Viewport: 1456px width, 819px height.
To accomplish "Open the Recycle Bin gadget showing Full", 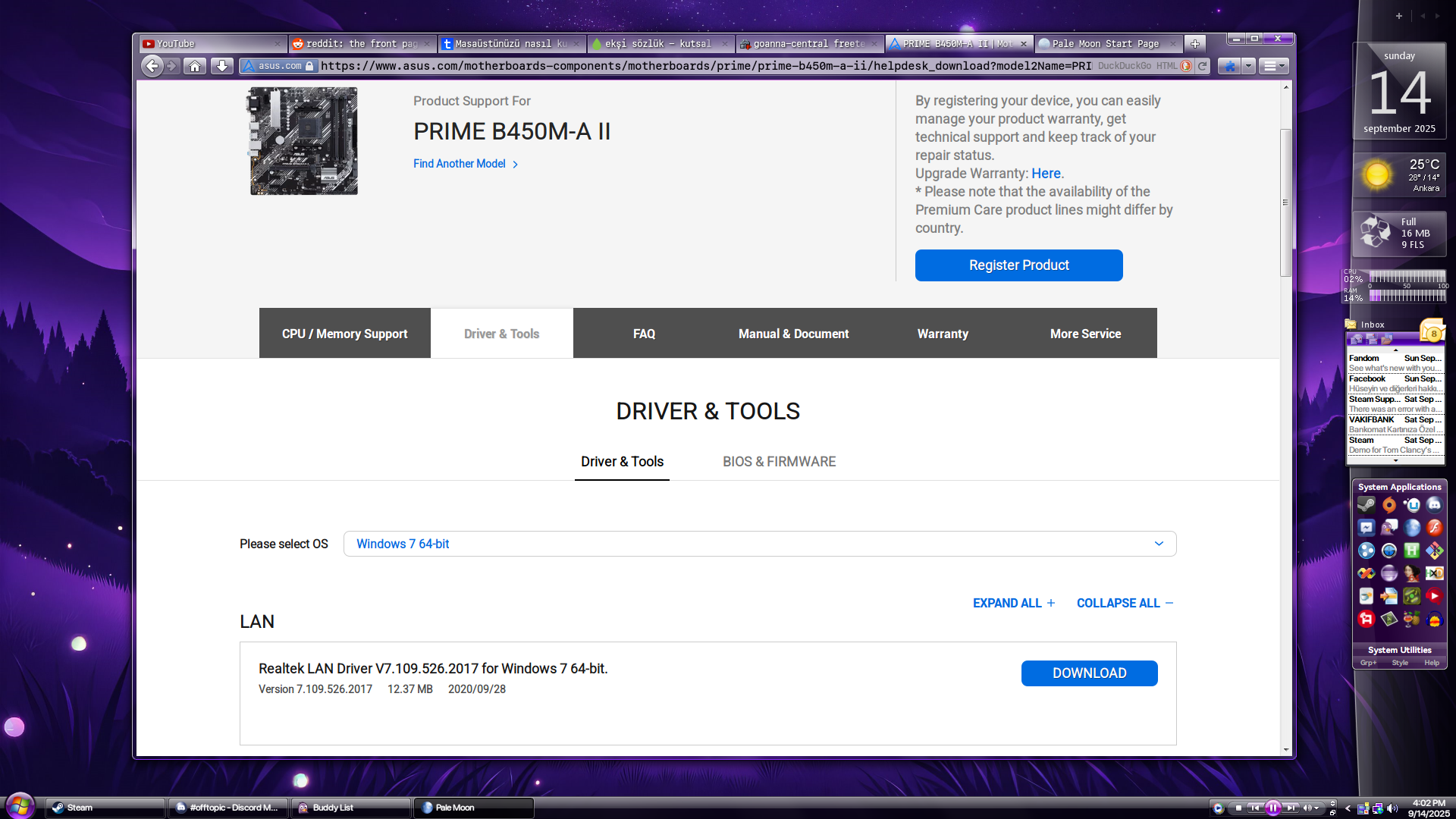I will tap(1400, 234).
